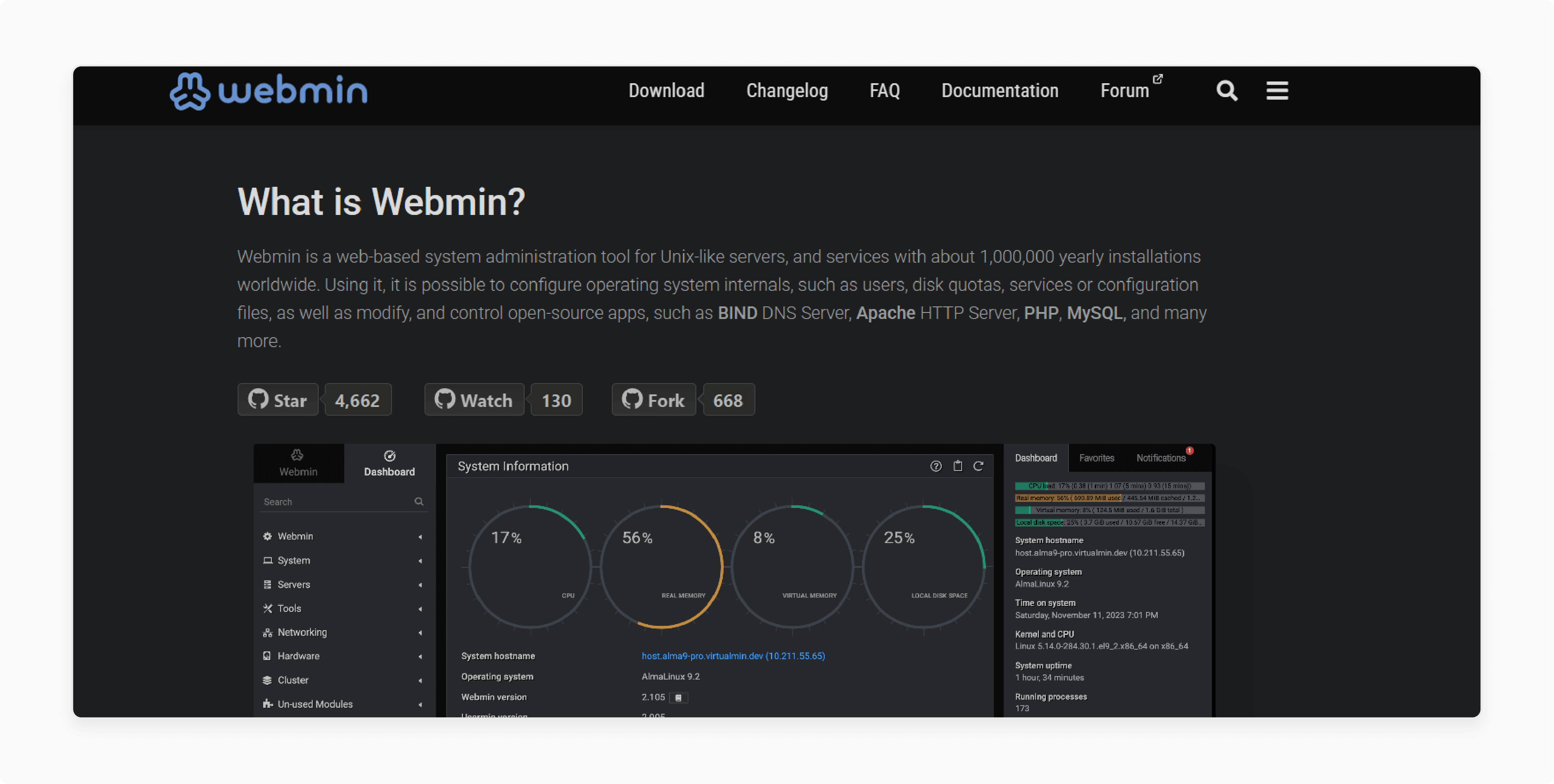This screenshot has height=784, width=1554.
Task: Click the Fork button on GitHub
Action: click(651, 400)
